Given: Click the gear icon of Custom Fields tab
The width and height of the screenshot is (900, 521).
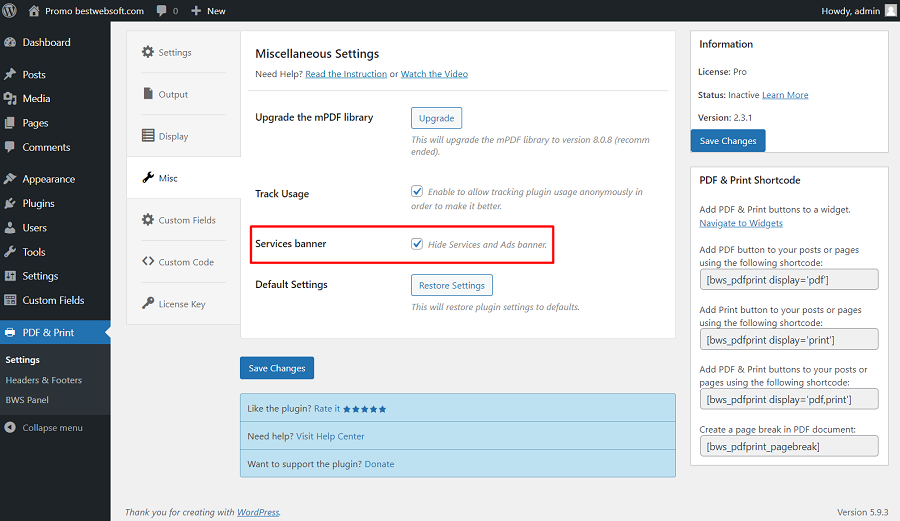Looking at the screenshot, I should pos(148,219).
